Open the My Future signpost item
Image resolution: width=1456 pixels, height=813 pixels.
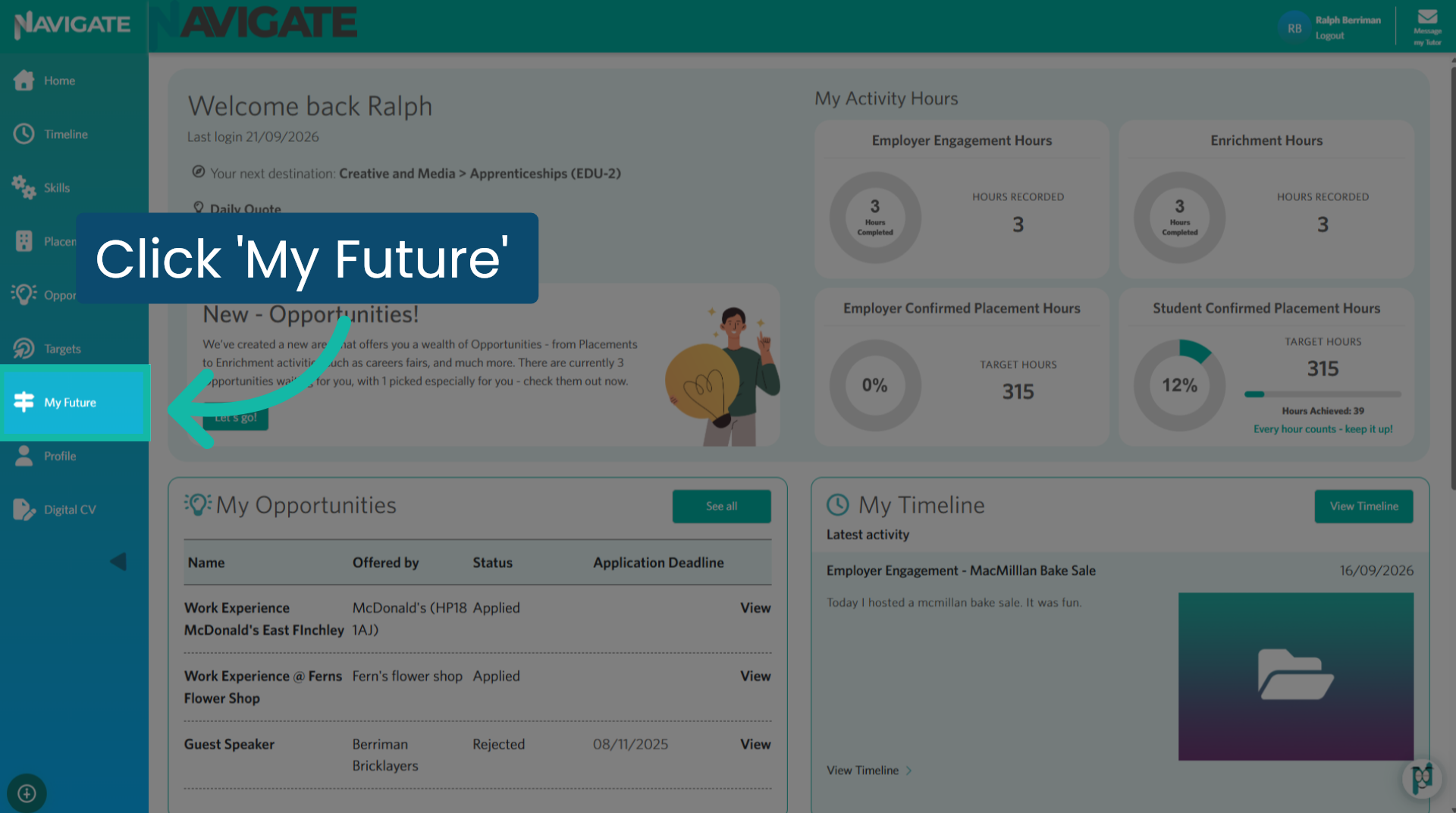tap(74, 402)
